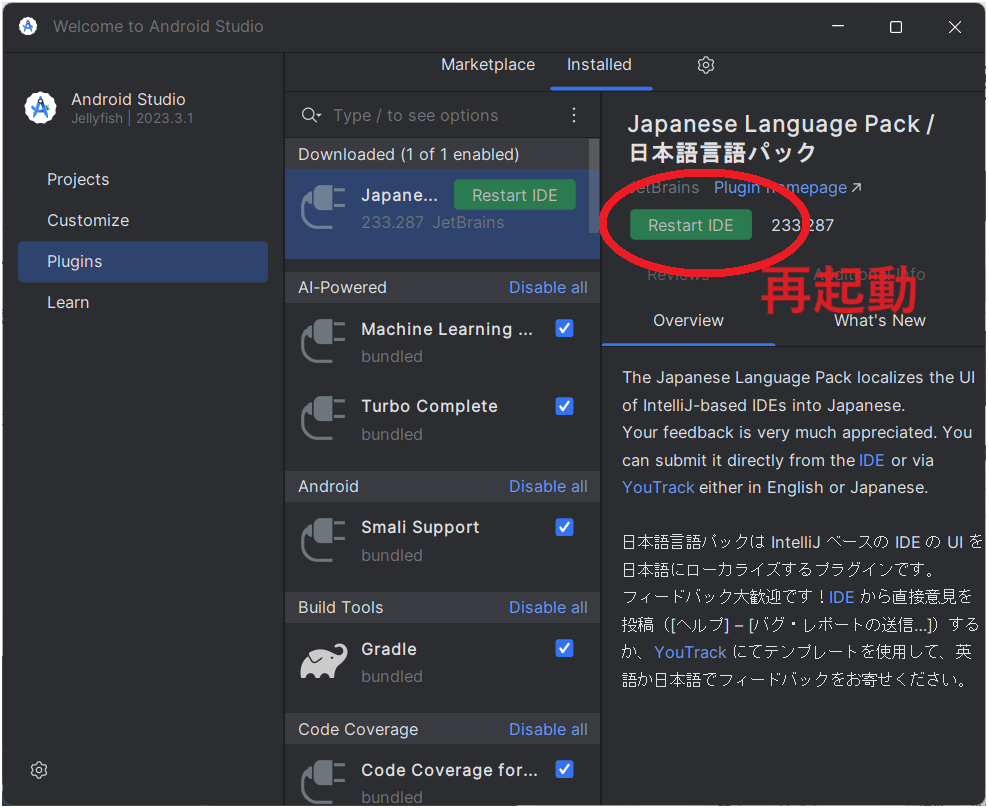Switch to the Marketplace tab
The height and width of the screenshot is (808, 988).
click(487, 64)
